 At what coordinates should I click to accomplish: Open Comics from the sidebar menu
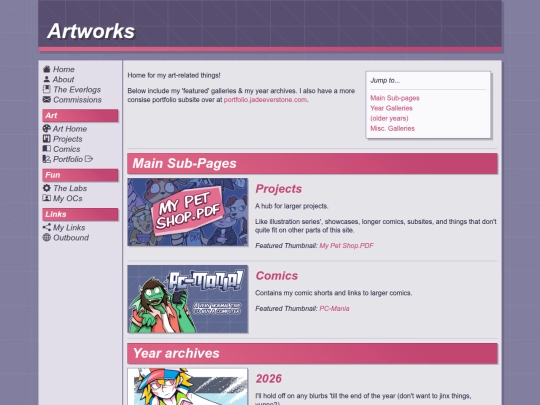[x=66, y=149]
